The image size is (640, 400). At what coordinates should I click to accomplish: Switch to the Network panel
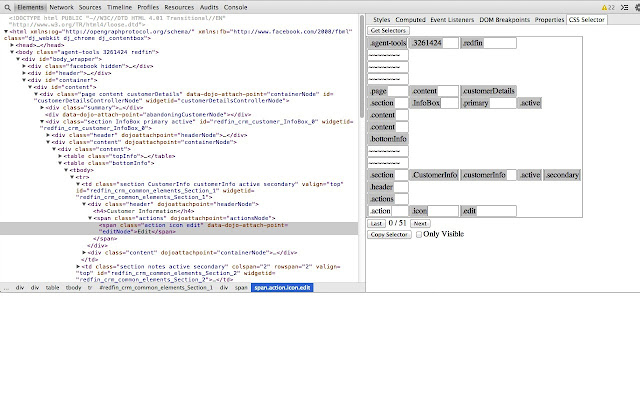pyautogui.click(x=61, y=7)
